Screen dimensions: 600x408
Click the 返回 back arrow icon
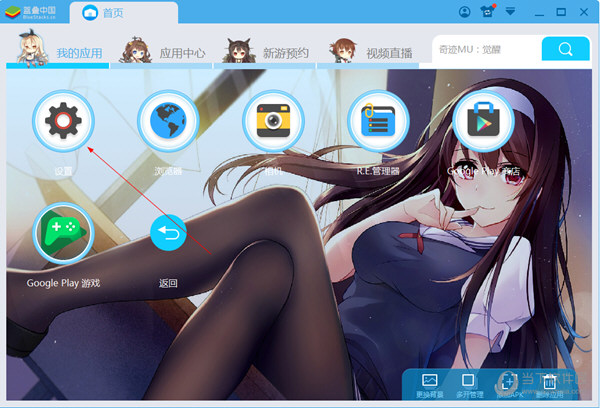click(x=168, y=235)
